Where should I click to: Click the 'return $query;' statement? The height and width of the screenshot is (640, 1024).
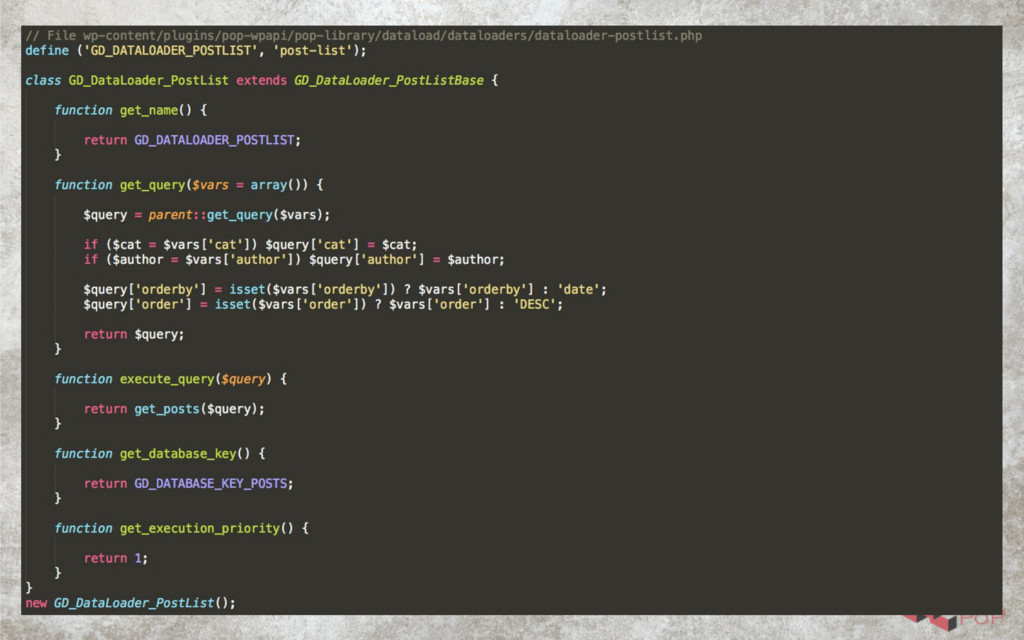134,334
